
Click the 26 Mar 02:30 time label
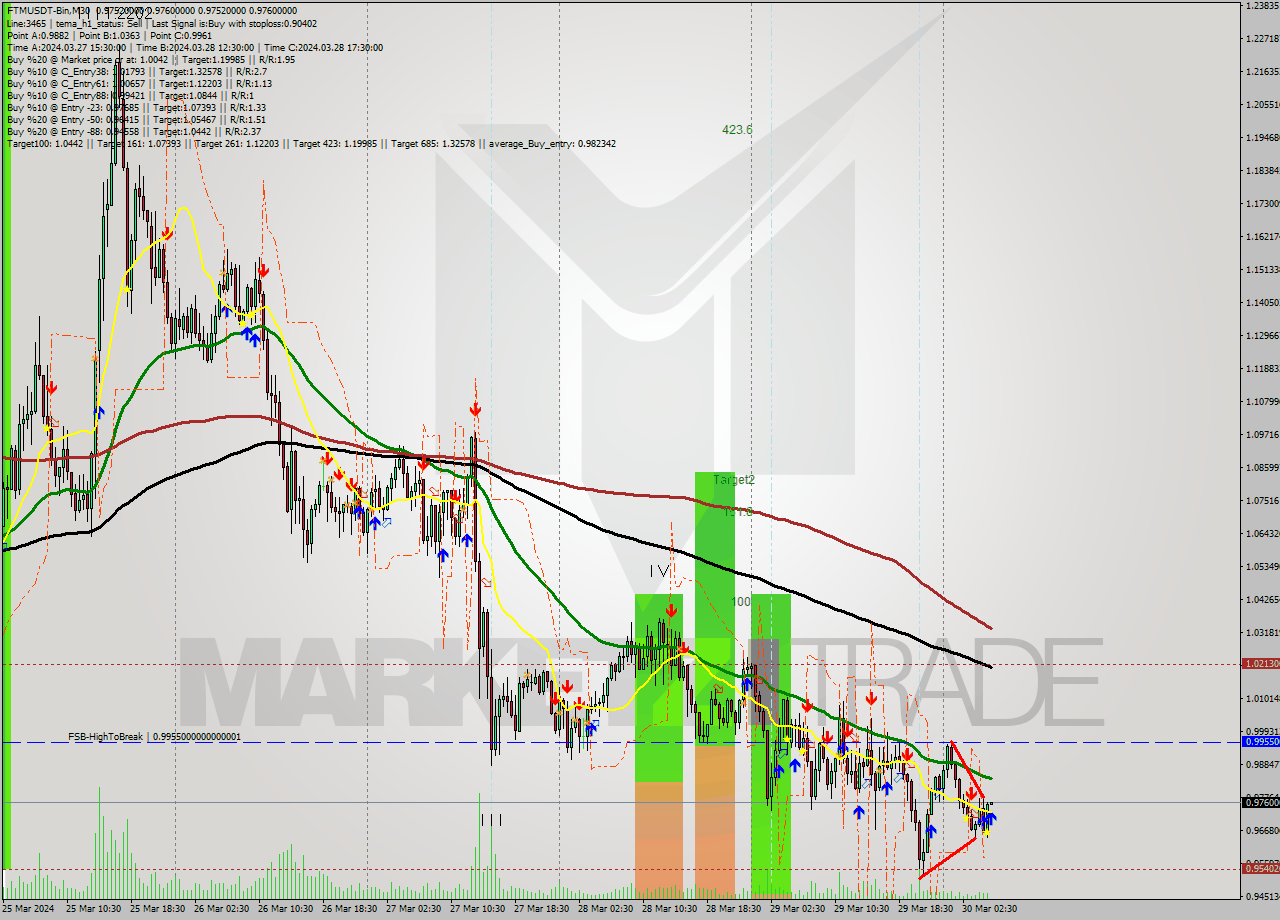(x=220, y=909)
